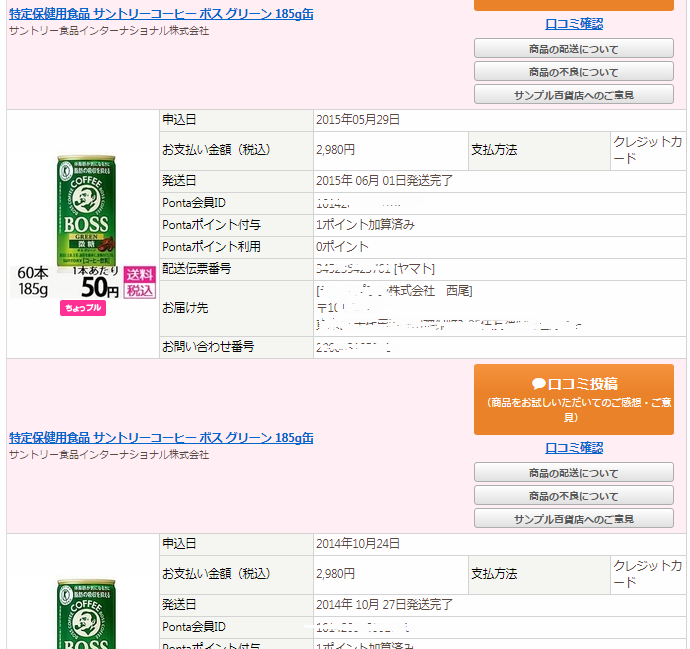Select the application date 2015年05月29日
This screenshot has height=649, width=690.
[357, 120]
